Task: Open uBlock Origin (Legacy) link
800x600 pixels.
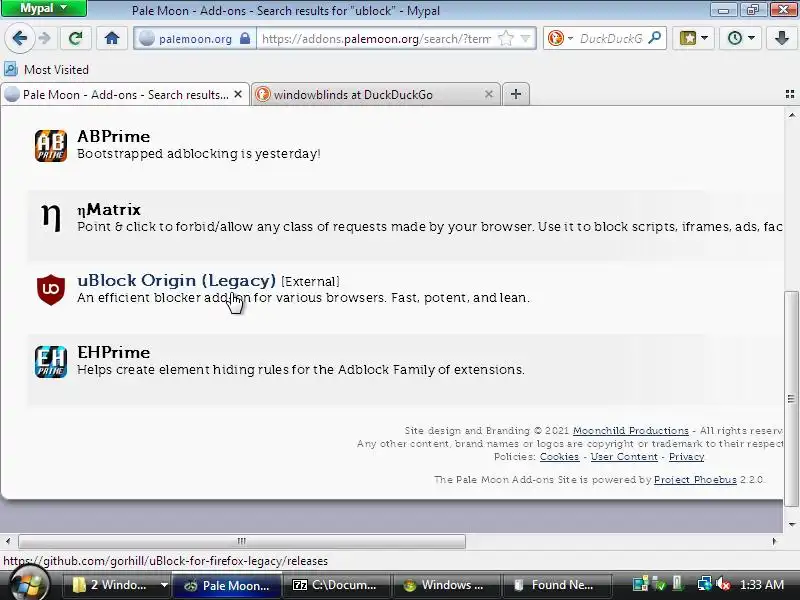Action: click(176, 280)
